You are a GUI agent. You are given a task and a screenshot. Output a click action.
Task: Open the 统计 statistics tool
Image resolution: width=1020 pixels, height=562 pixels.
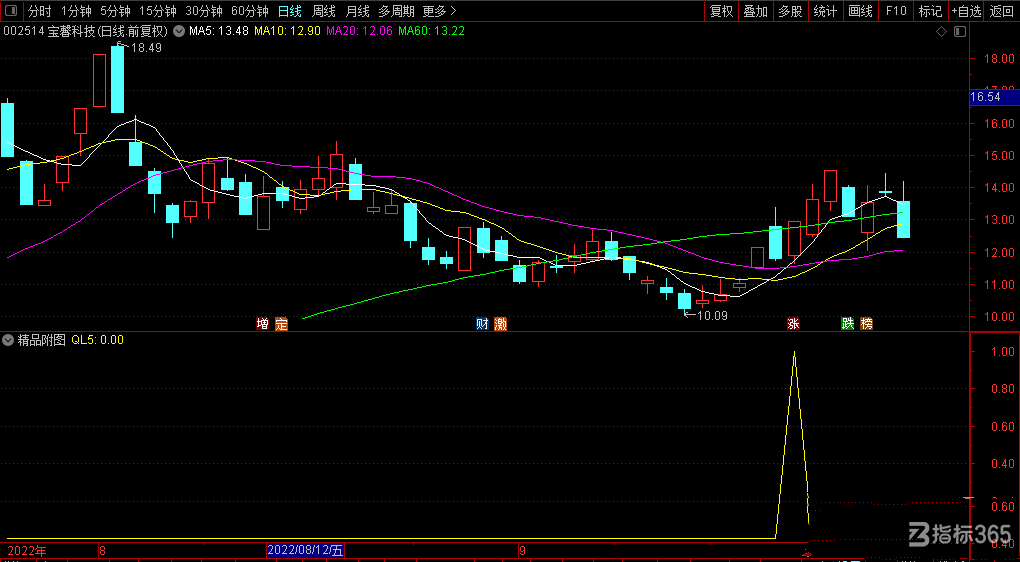tap(825, 11)
